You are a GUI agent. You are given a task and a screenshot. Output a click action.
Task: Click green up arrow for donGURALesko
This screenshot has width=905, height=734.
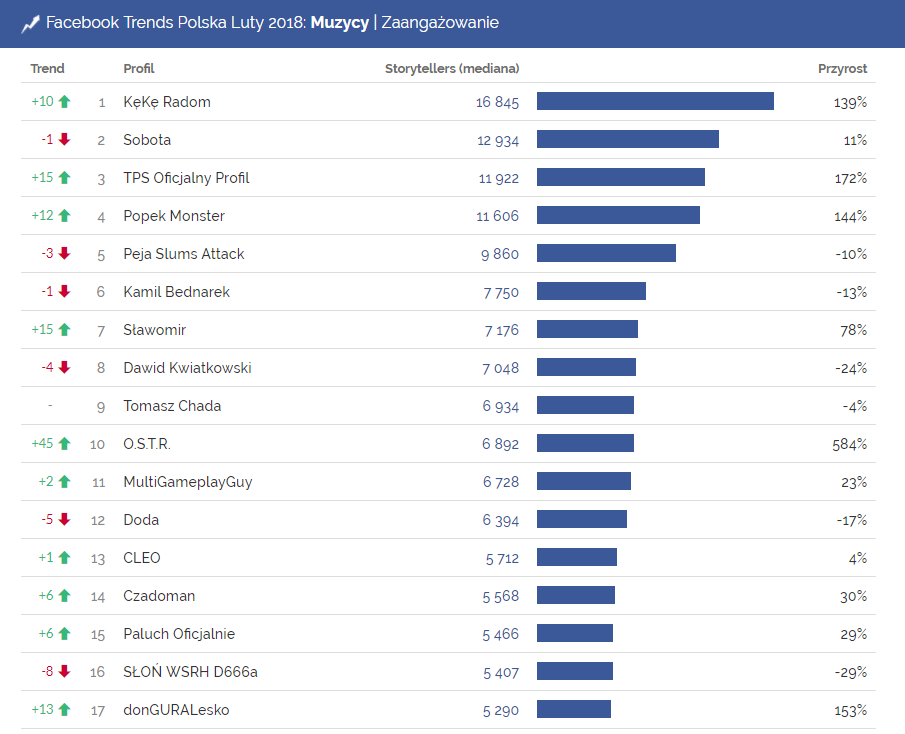click(65, 710)
